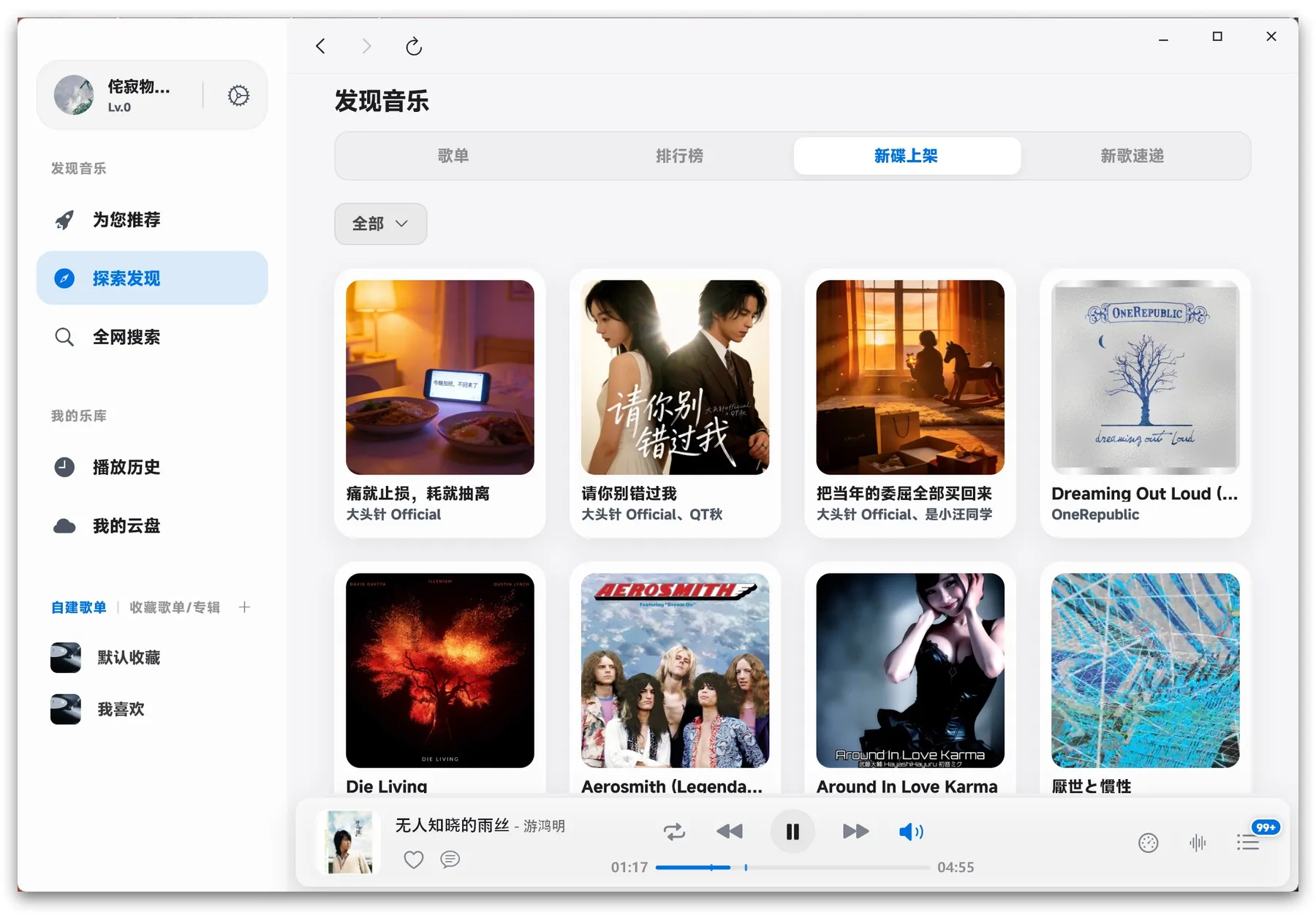Open the 默认收藏 playlist
This screenshot has height=915, width=1316.
129,657
